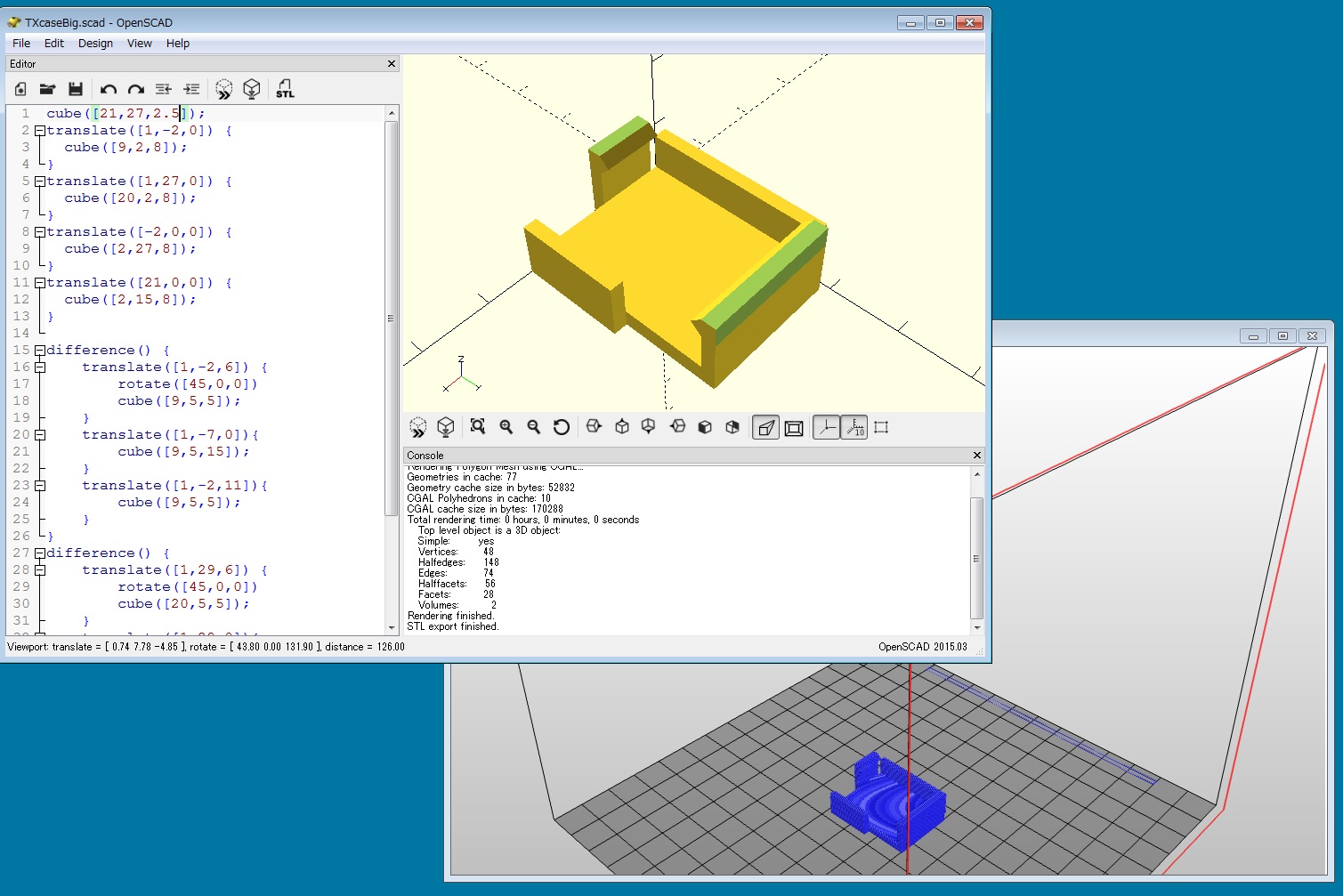Collapse the translate block at line 20
1343x896 pixels.
pos(39,435)
